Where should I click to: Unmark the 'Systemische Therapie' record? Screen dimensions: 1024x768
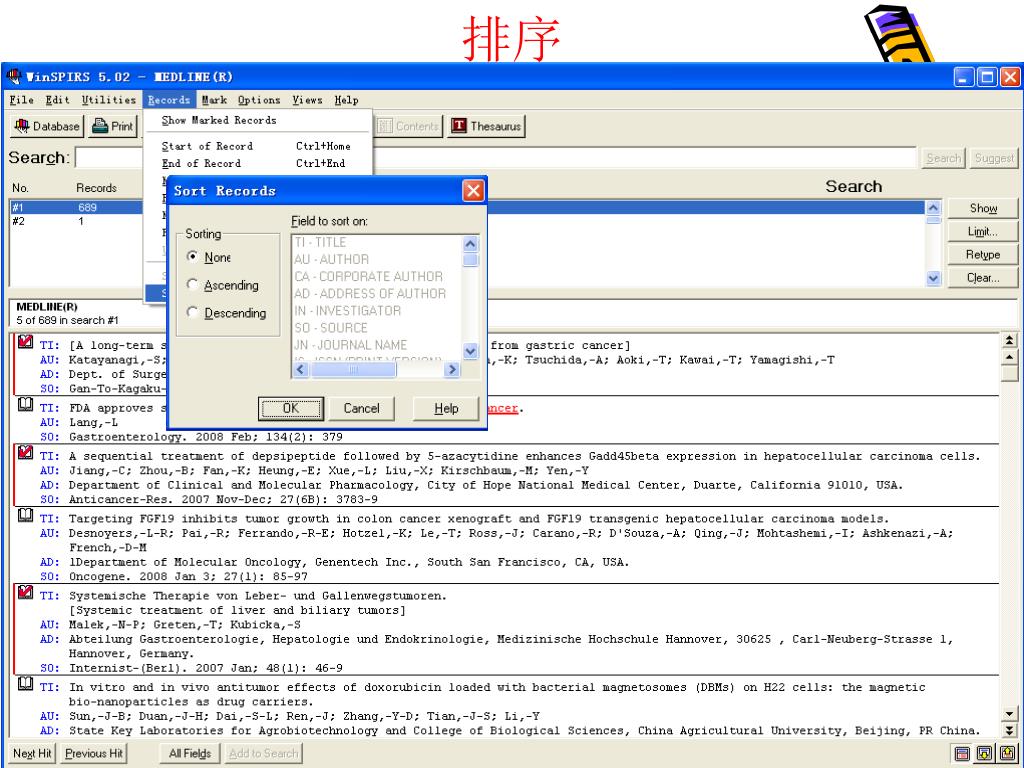pyautogui.click(x=25, y=592)
